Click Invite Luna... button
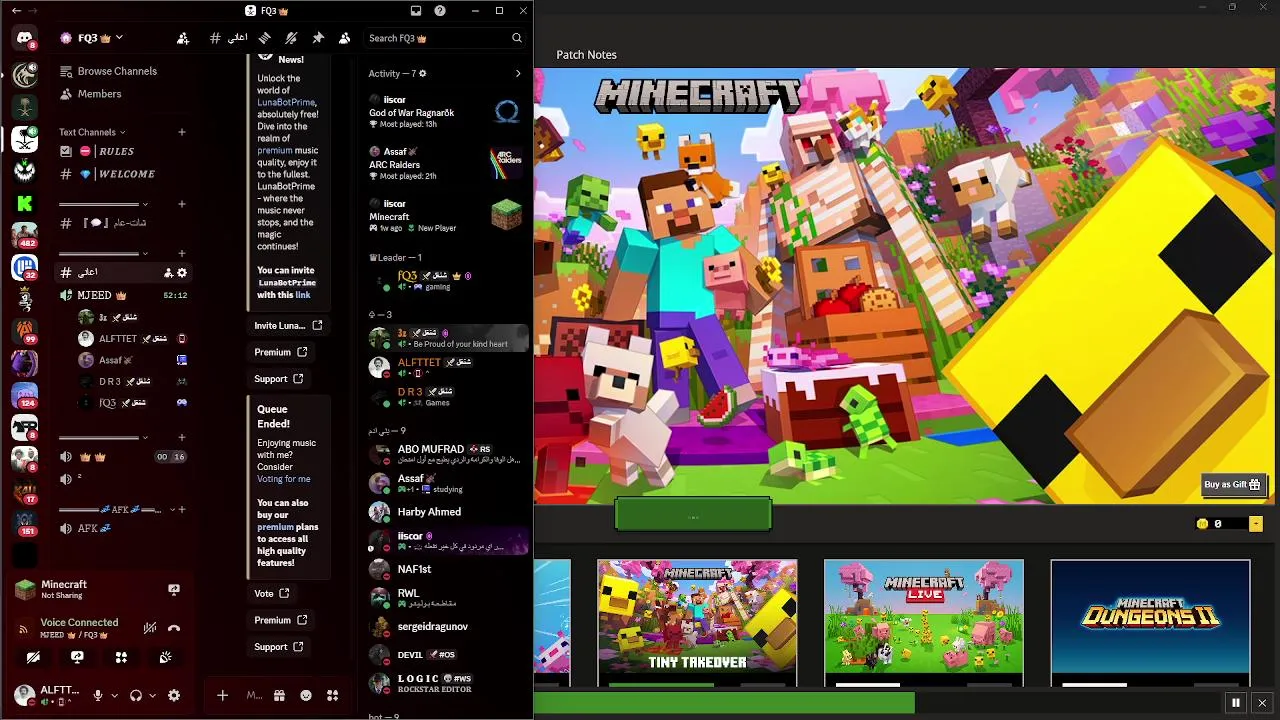 [289, 325]
